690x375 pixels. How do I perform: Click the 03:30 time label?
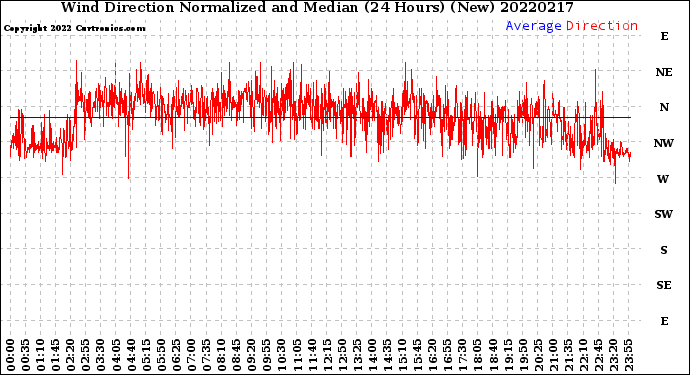[101, 356]
